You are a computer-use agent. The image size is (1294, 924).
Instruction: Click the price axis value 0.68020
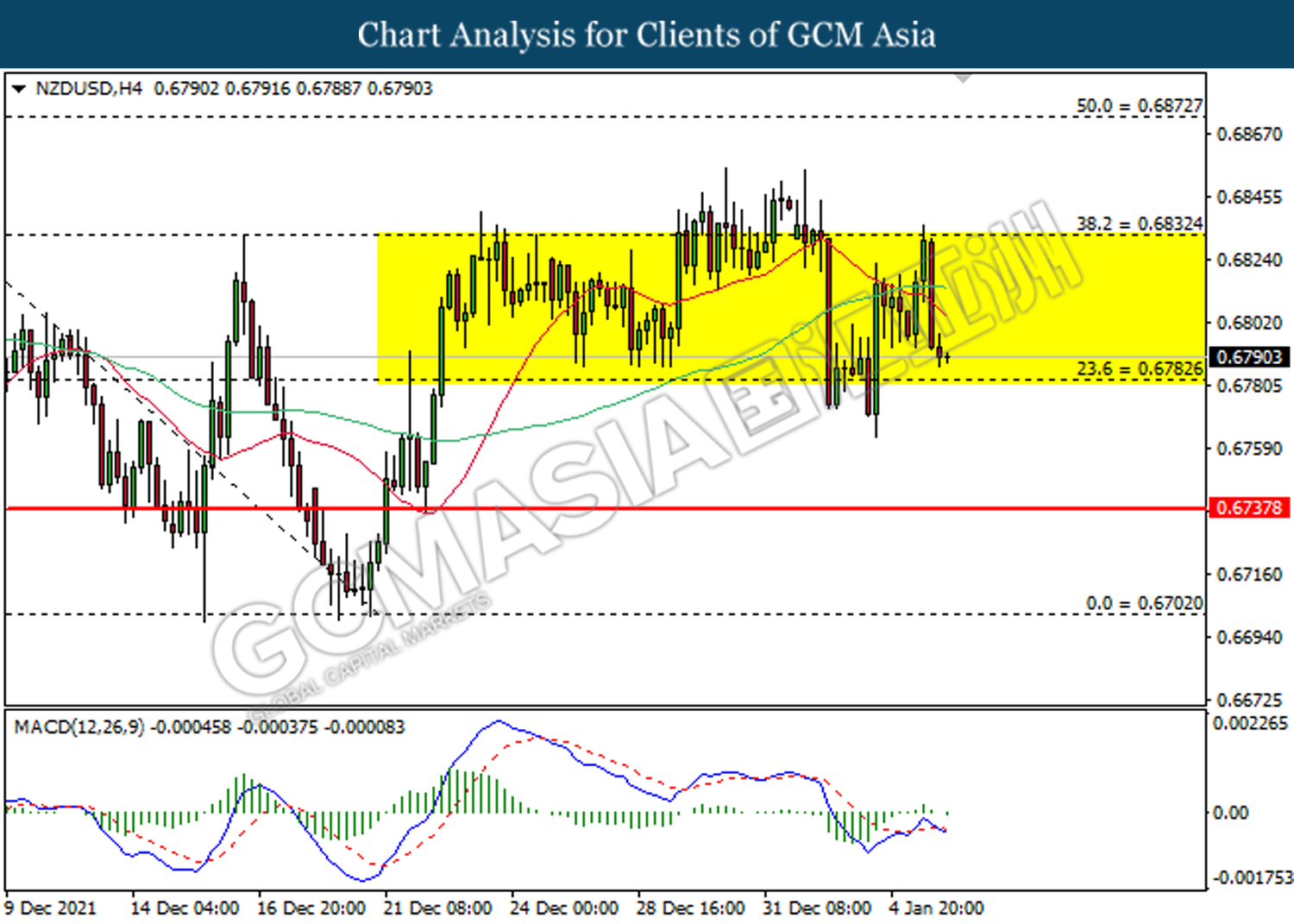(x=1249, y=323)
